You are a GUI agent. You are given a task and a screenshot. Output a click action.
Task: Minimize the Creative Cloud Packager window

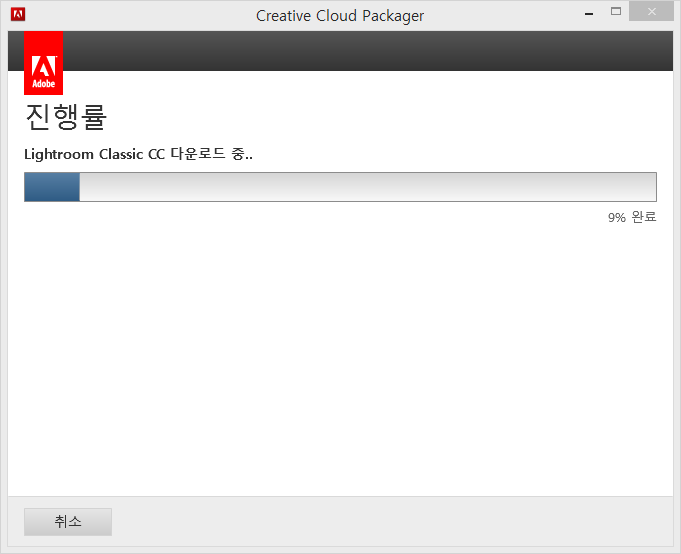(589, 12)
